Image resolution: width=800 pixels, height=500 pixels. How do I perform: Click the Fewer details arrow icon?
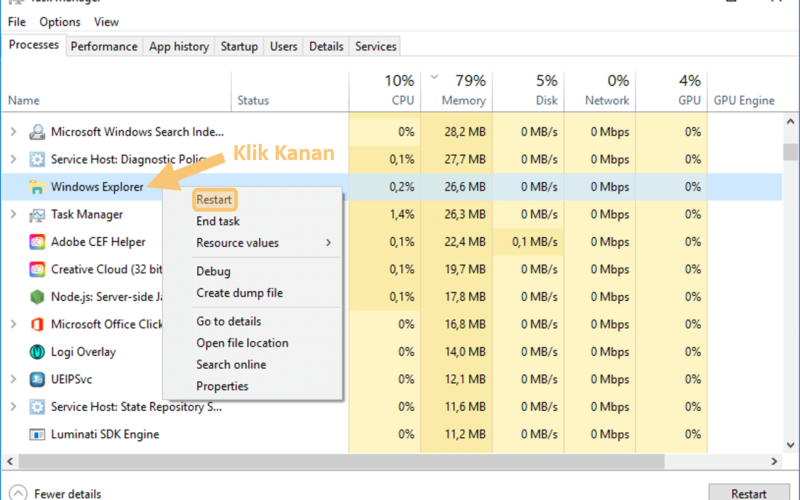click(18, 493)
